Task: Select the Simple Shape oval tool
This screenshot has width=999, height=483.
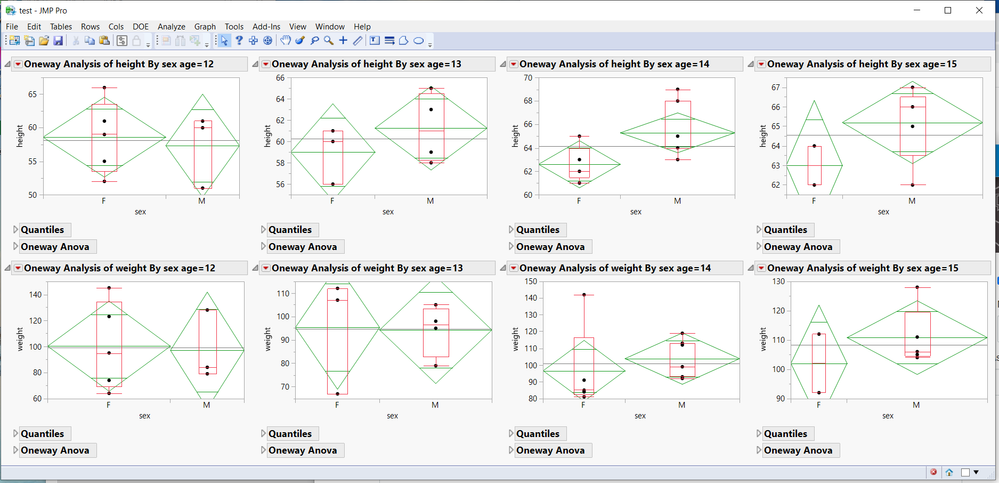Action: 419,41
